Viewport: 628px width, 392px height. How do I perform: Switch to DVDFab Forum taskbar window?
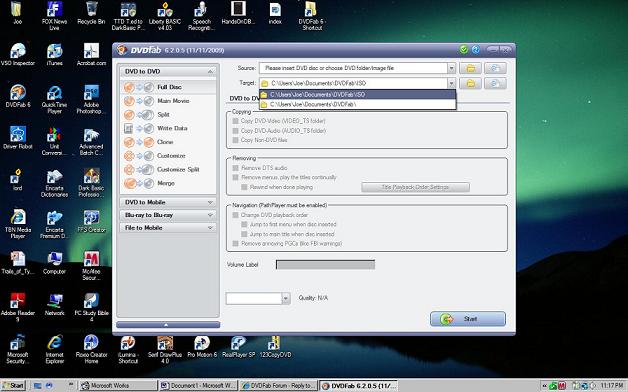click(278, 386)
